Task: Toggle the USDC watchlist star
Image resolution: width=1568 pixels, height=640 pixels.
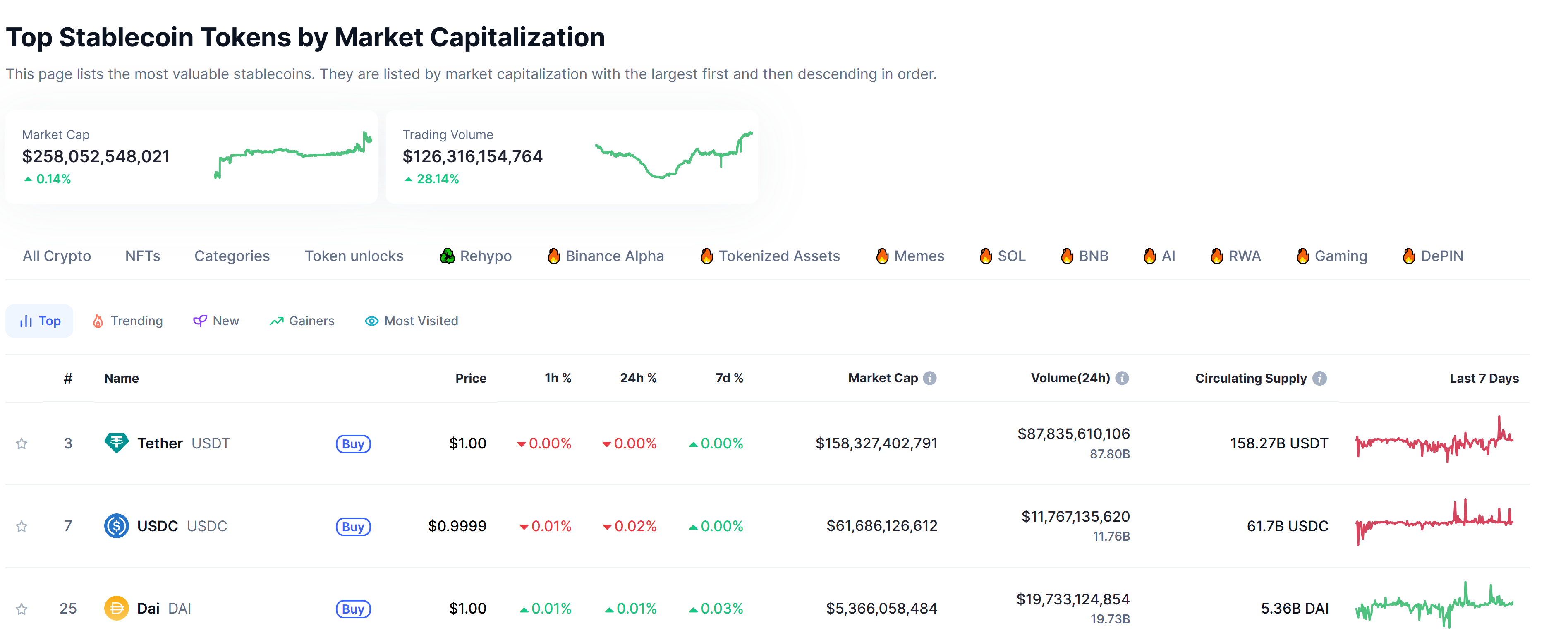Action: point(22,526)
